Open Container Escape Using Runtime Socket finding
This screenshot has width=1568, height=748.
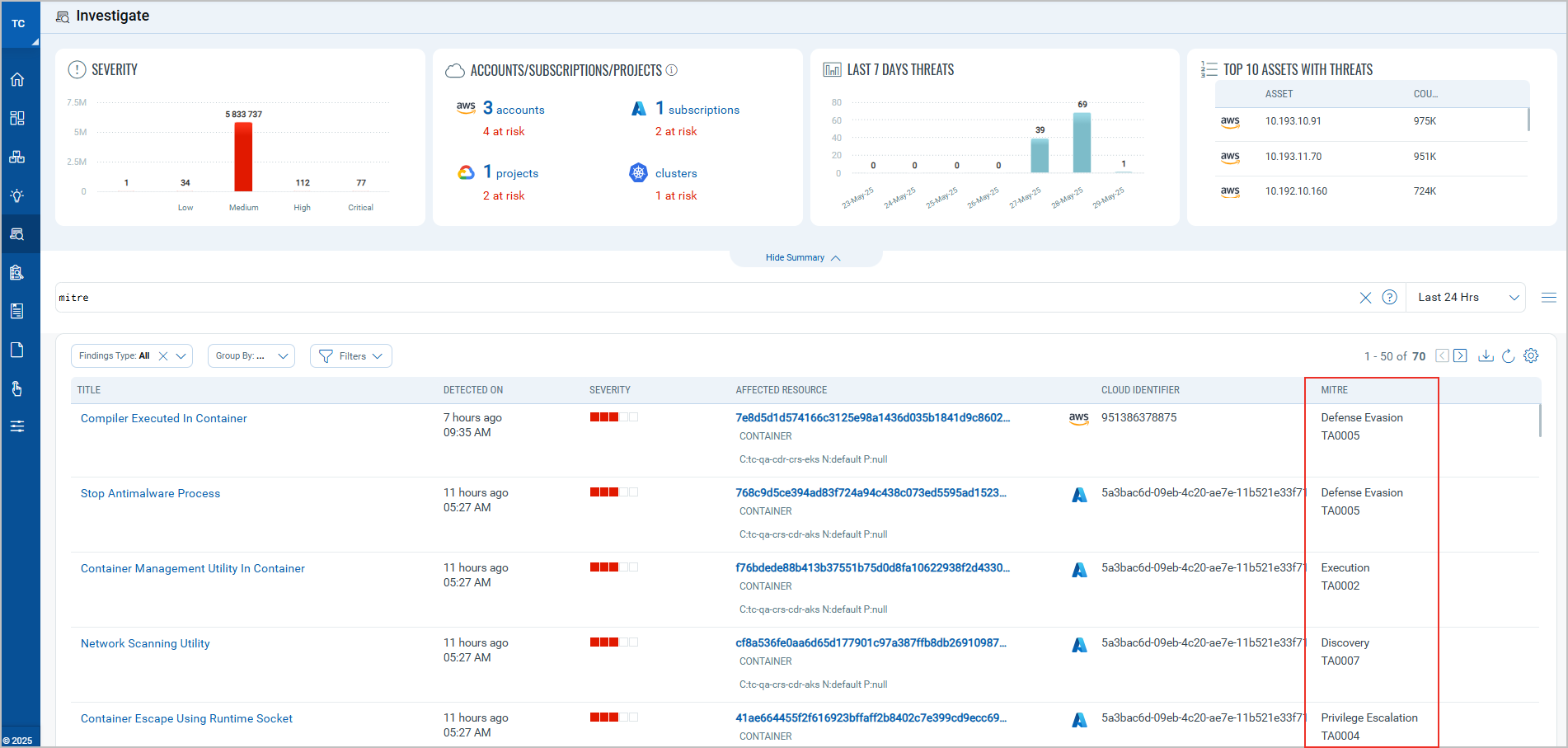(187, 718)
